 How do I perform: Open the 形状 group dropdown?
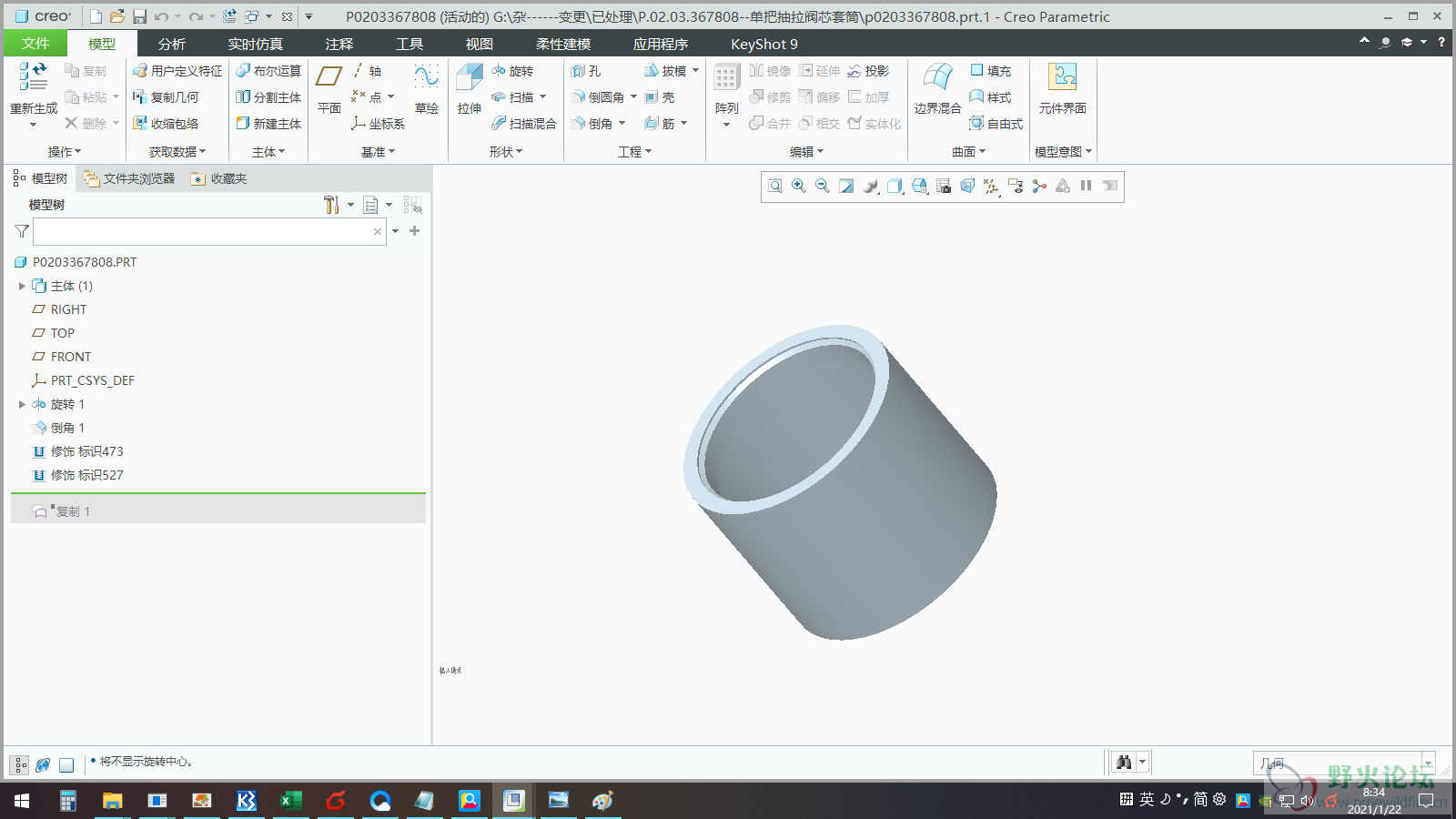(506, 152)
